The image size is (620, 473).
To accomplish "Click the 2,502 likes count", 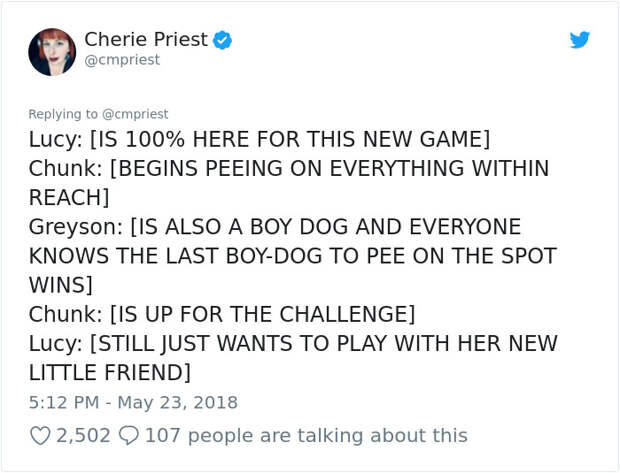I will [x=83, y=436].
